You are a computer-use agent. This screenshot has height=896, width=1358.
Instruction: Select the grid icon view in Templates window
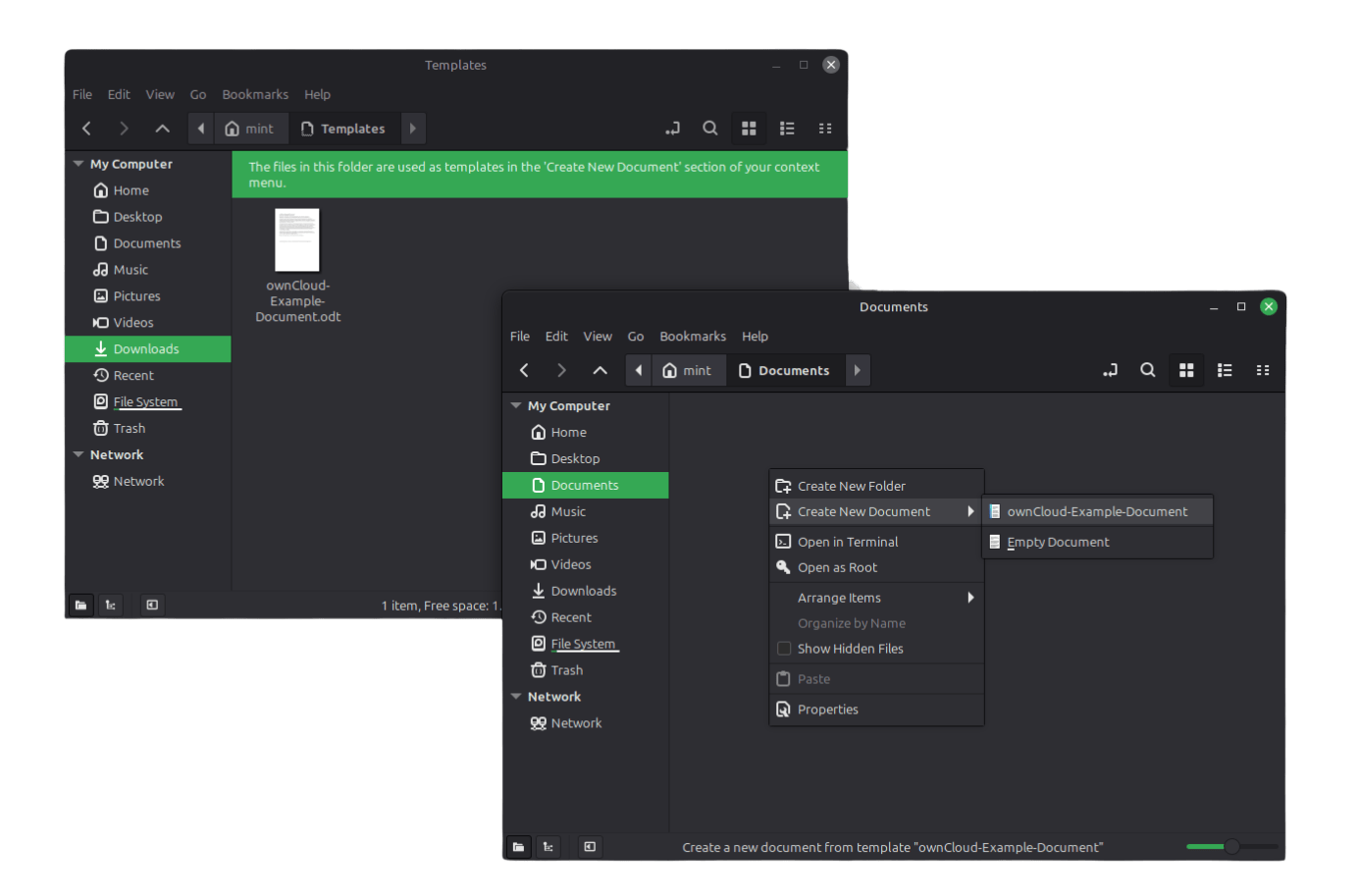(749, 129)
